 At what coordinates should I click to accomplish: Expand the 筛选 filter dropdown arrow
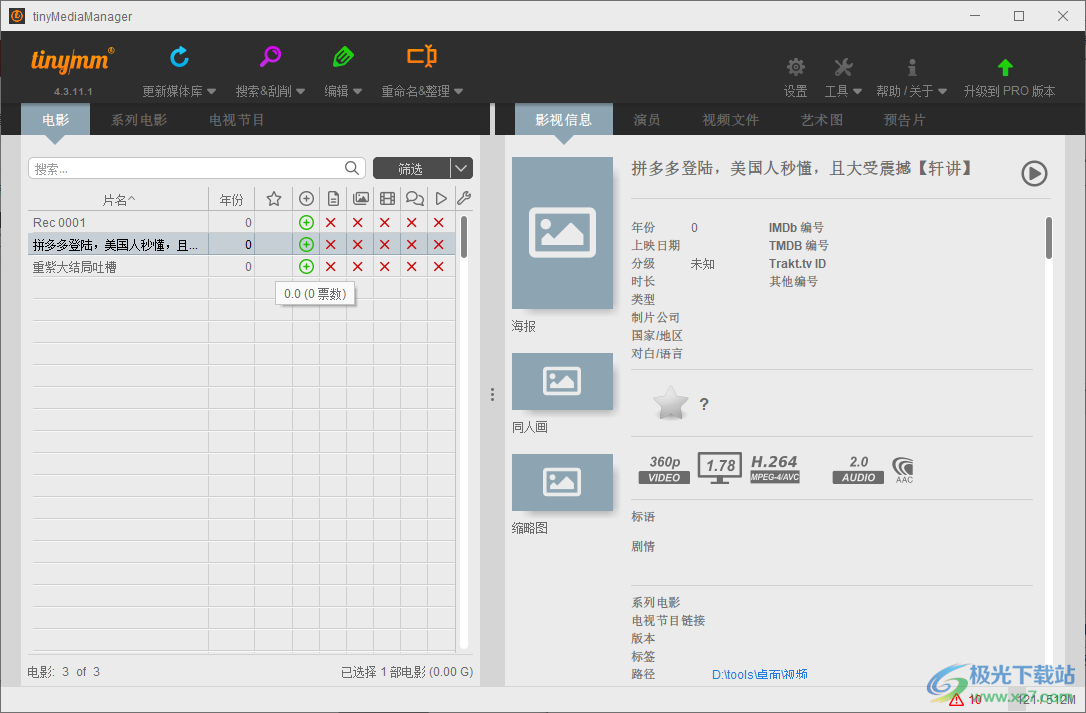(x=461, y=168)
